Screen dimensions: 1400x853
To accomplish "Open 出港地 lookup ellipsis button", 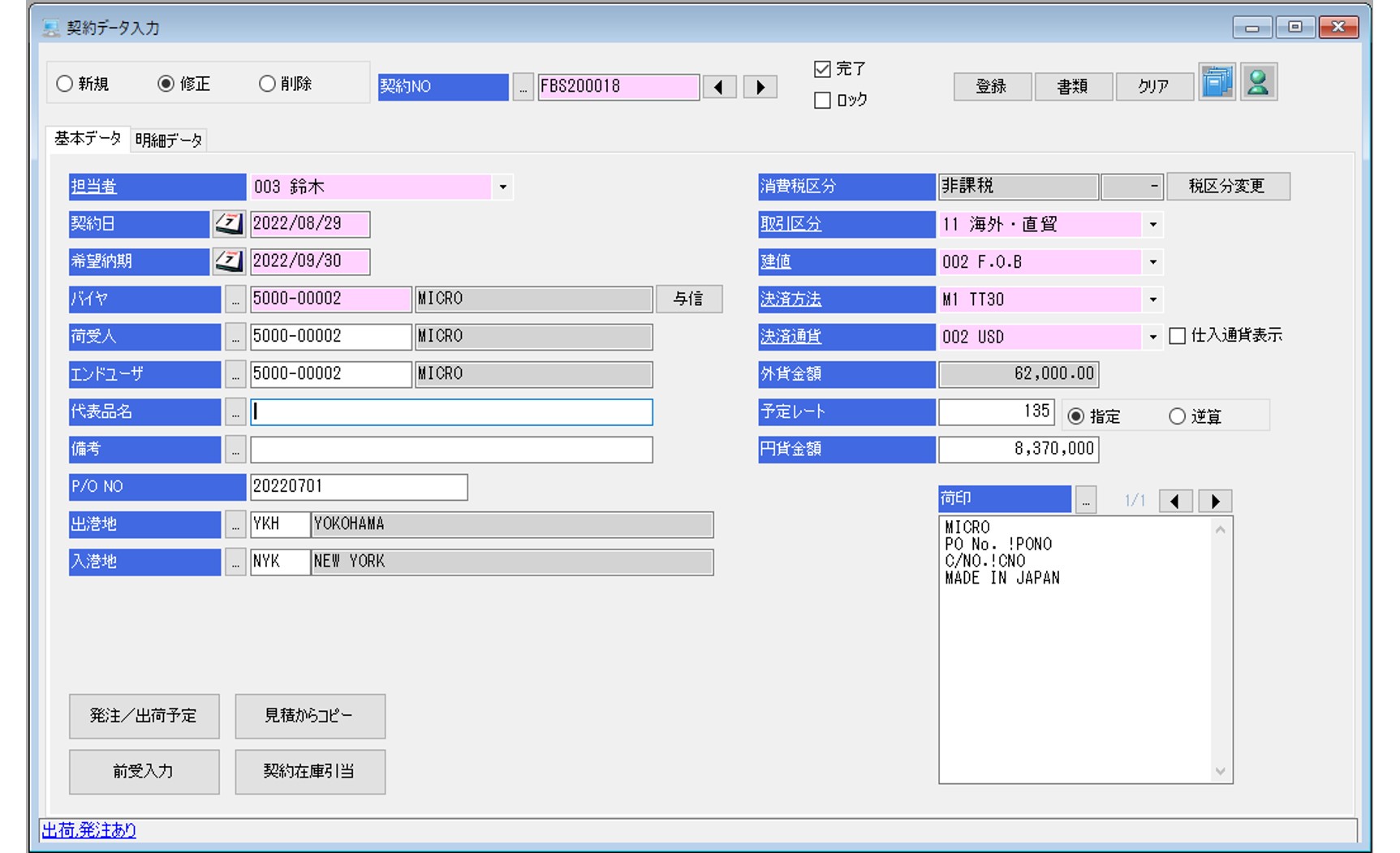I will click(x=235, y=524).
